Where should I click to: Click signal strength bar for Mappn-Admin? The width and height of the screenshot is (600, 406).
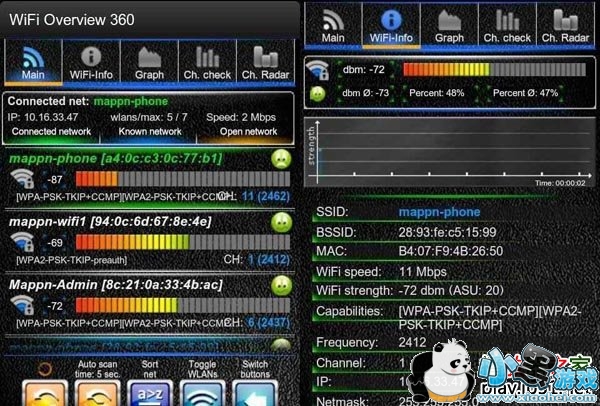[x=183, y=305]
